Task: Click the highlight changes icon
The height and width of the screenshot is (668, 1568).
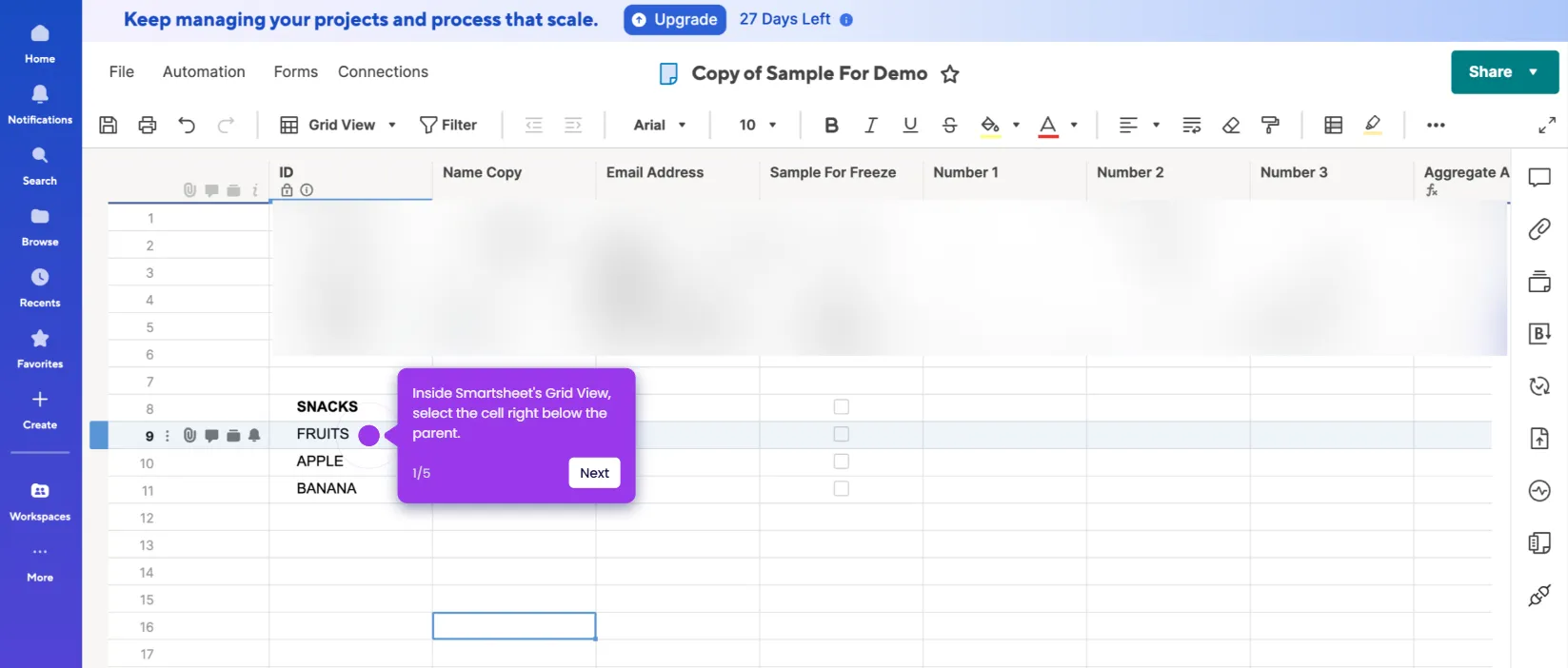Action: click(x=1373, y=125)
